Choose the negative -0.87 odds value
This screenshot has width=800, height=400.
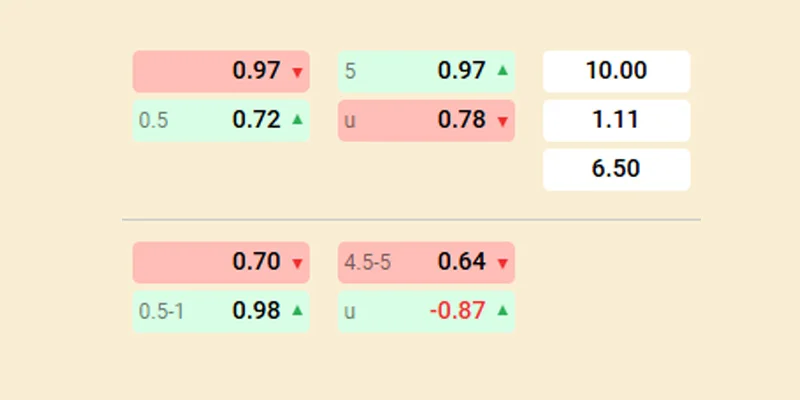(x=457, y=311)
